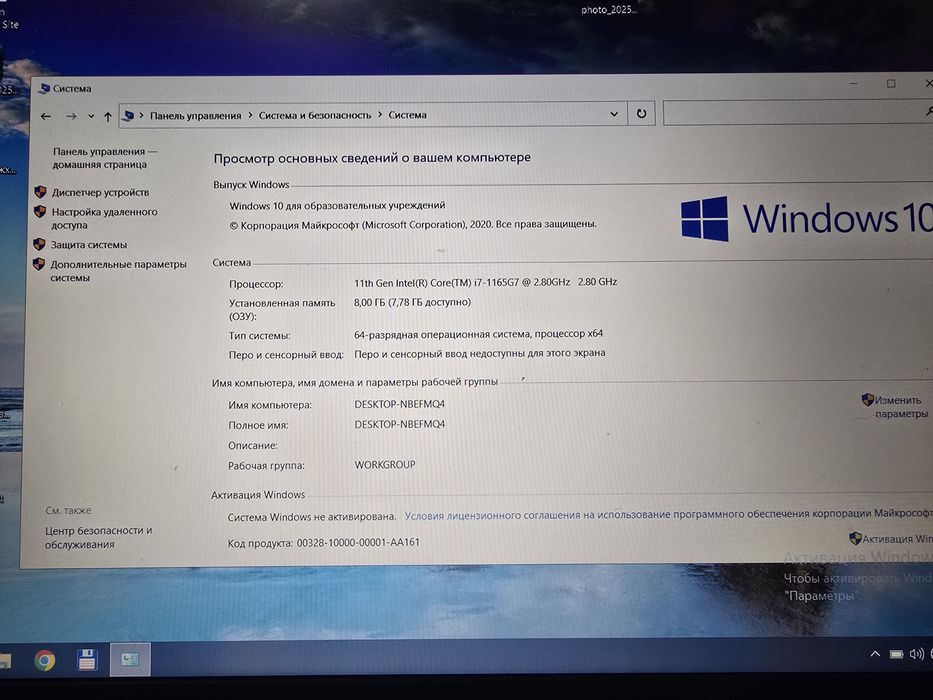Image resolution: width=933 pixels, height=700 pixels.
Task: Click the computer icon in address bar
Action: [128, 115]
